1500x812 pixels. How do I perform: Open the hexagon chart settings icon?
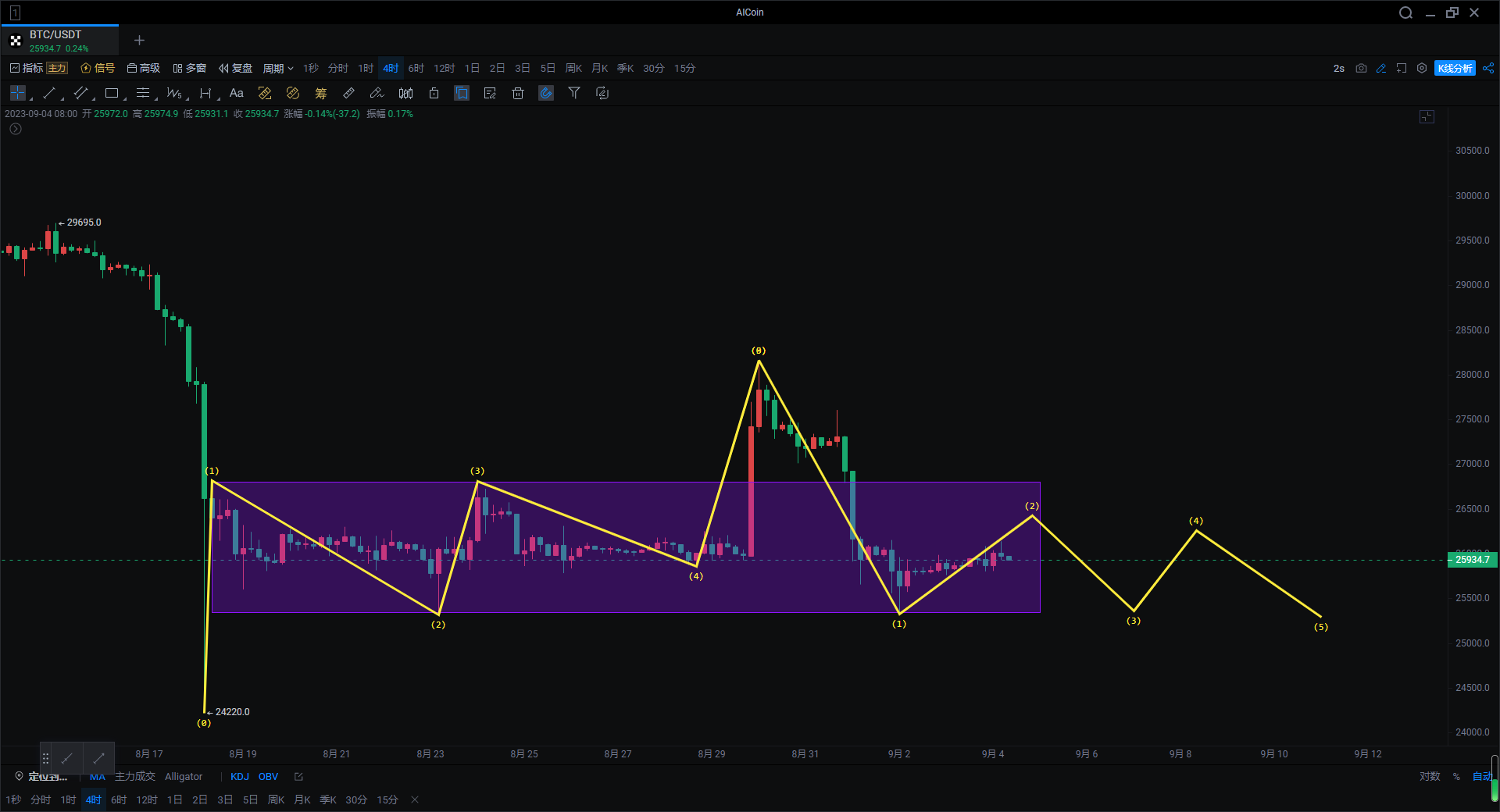coord(1422,69)
